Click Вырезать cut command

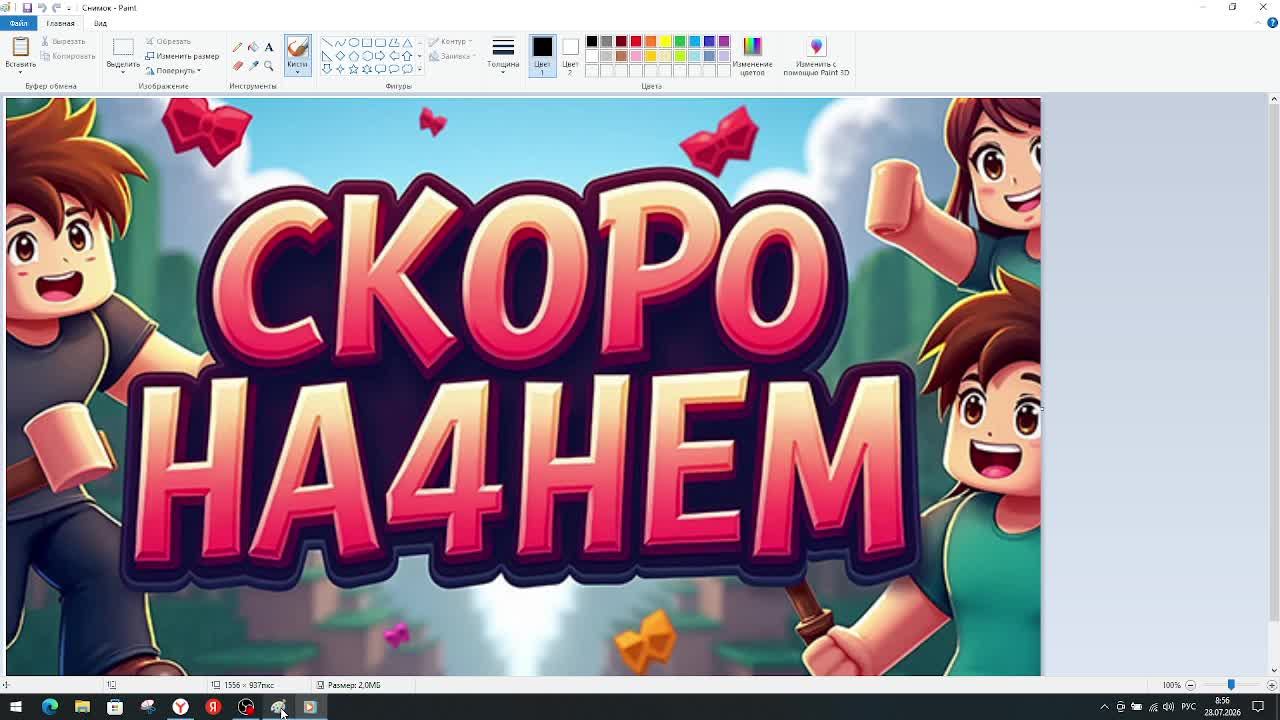point(63,41)
